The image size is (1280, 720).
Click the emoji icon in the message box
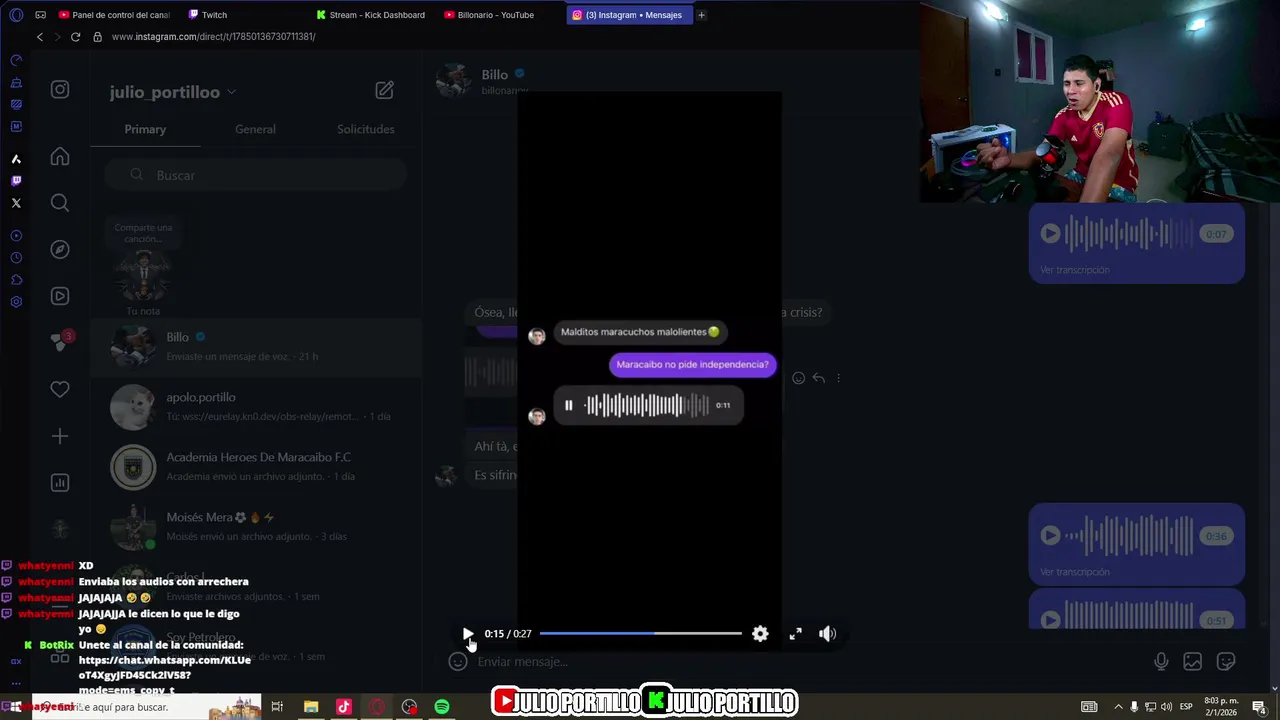(x=458, y=661)
